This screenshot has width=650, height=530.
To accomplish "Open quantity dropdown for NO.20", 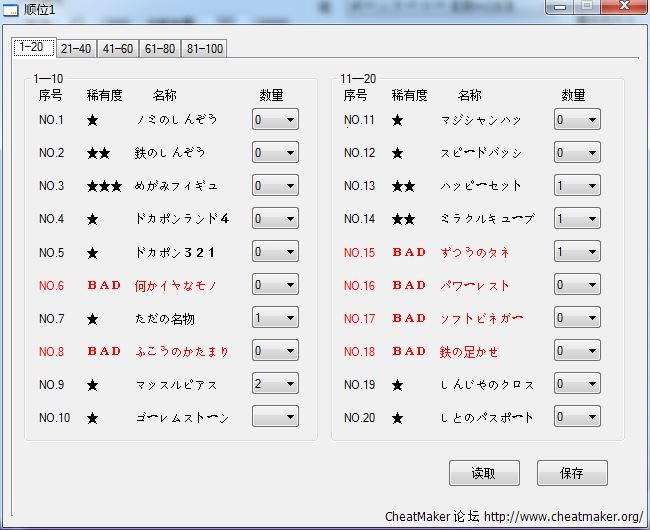I will 577,417.
